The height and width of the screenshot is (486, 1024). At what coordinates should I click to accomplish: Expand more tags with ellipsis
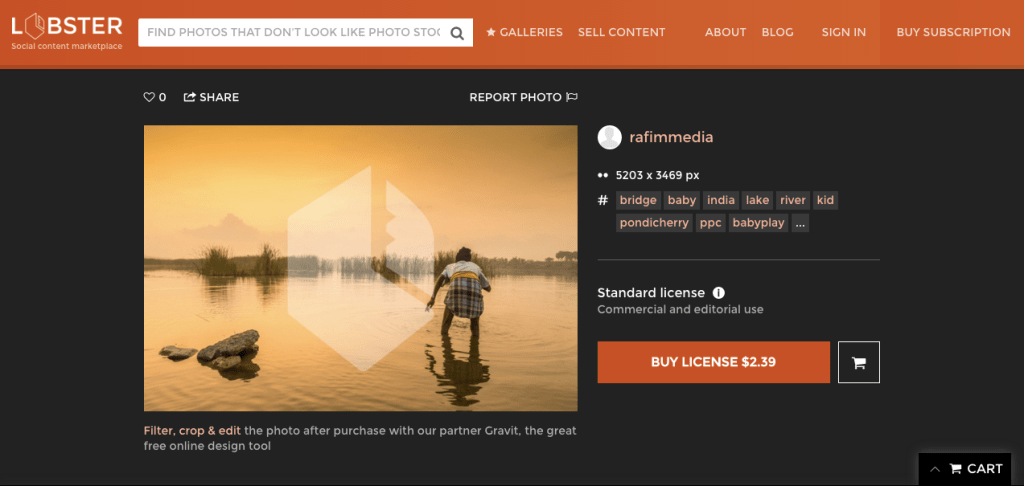point(799,223)
